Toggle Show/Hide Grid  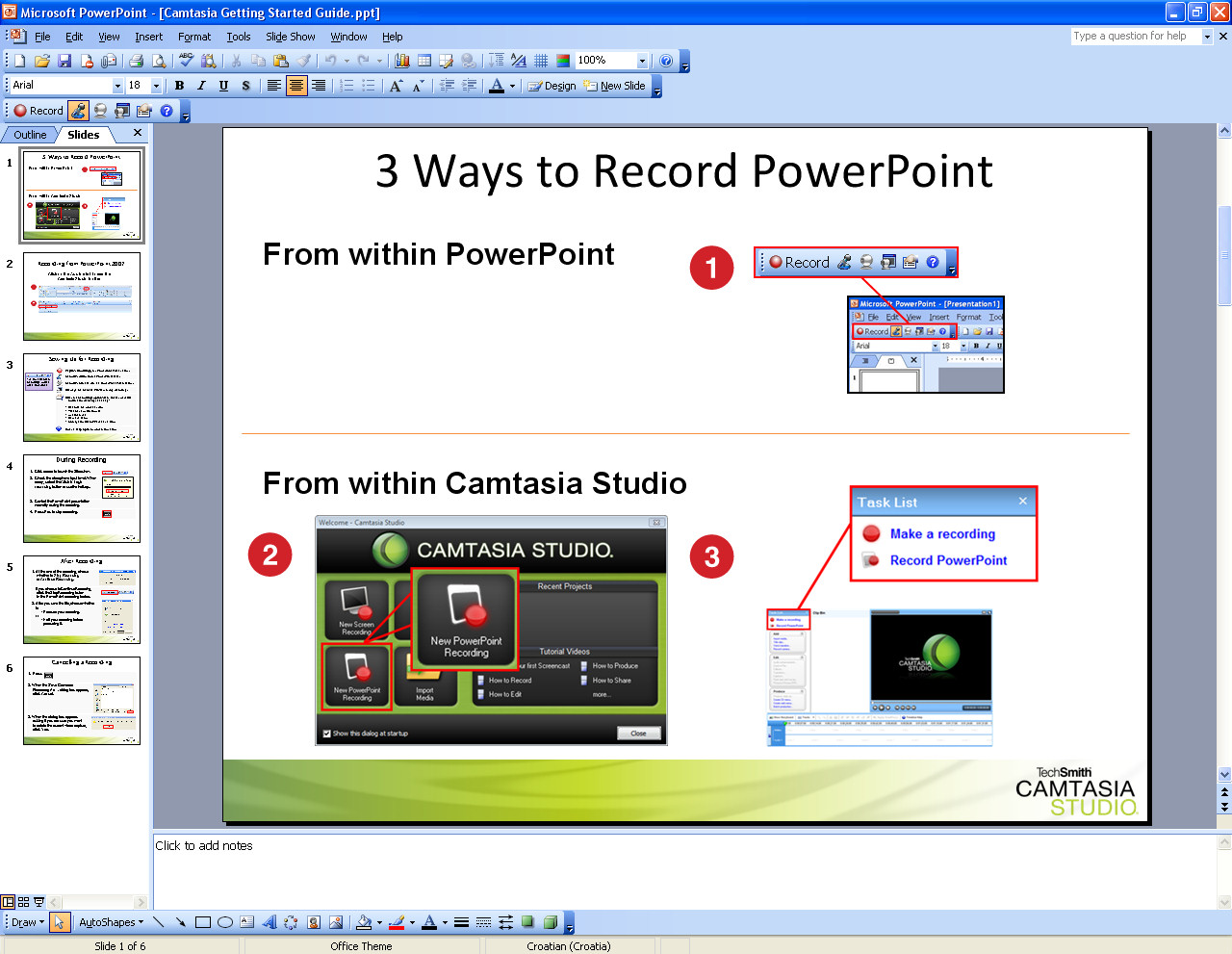coord(541,61)
